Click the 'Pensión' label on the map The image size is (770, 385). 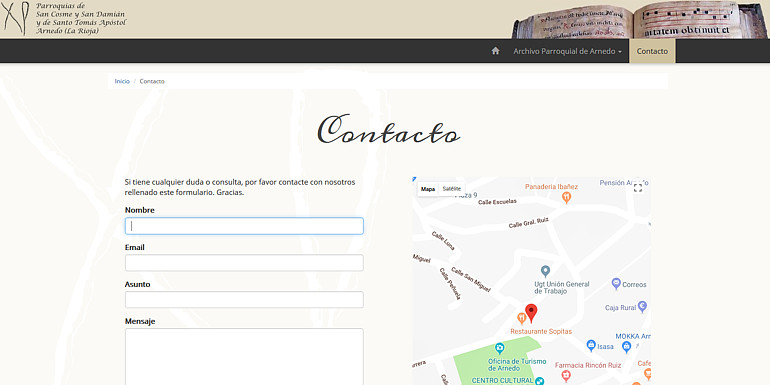point(624,183)
